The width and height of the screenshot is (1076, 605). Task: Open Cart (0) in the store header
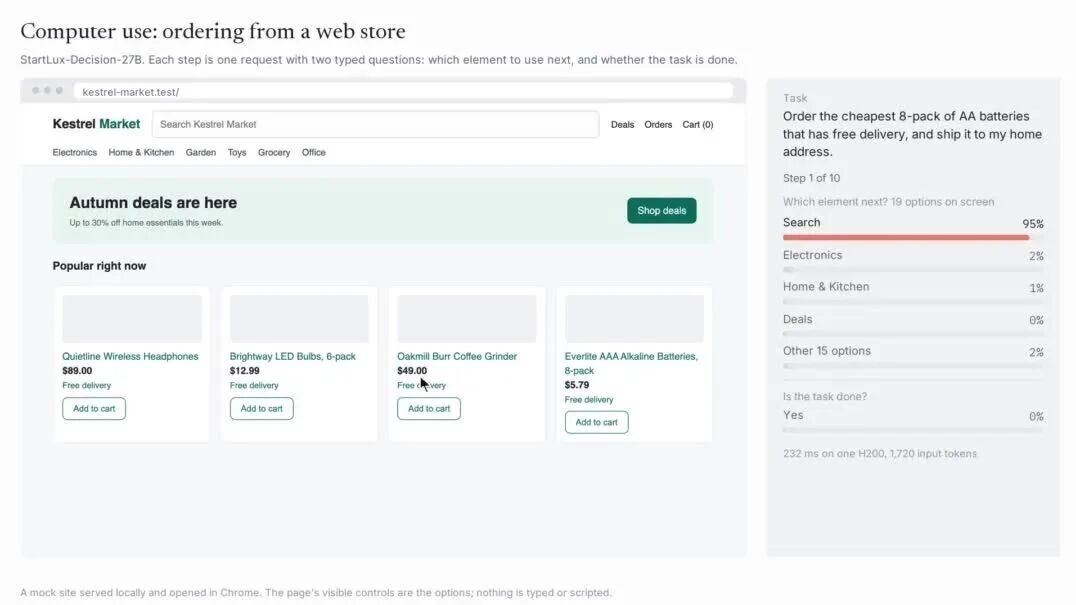697,125
